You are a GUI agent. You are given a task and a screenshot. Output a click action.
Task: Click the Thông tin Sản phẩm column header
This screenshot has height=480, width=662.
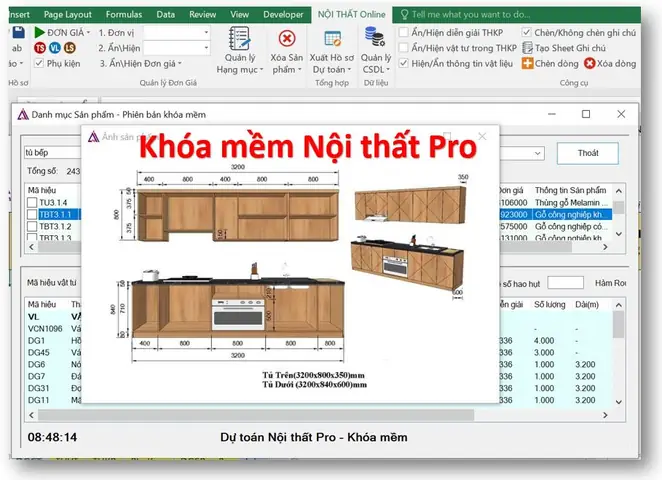tap(570, 190)
